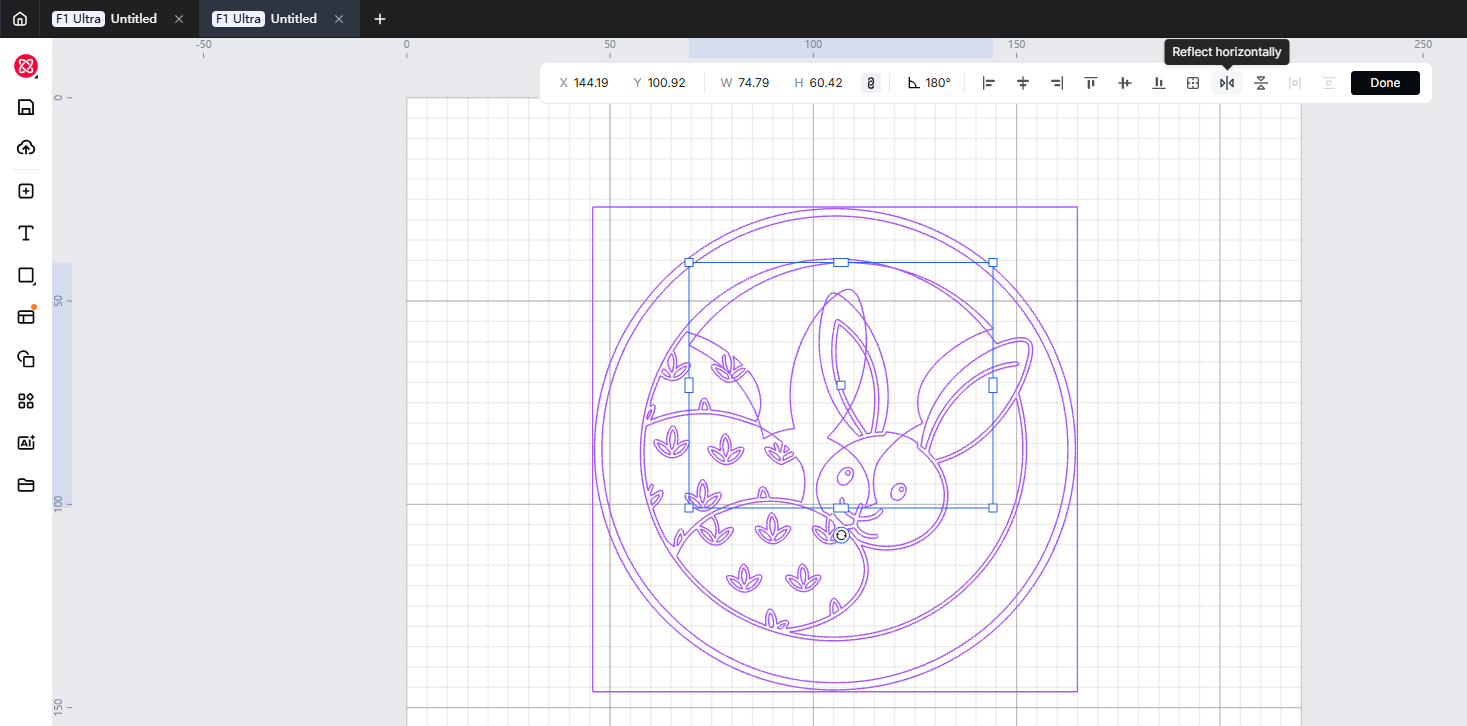Viewport: 1467px width, 726px height.
Task: Go to the Home screen icon
Action: tap(20, 19)
